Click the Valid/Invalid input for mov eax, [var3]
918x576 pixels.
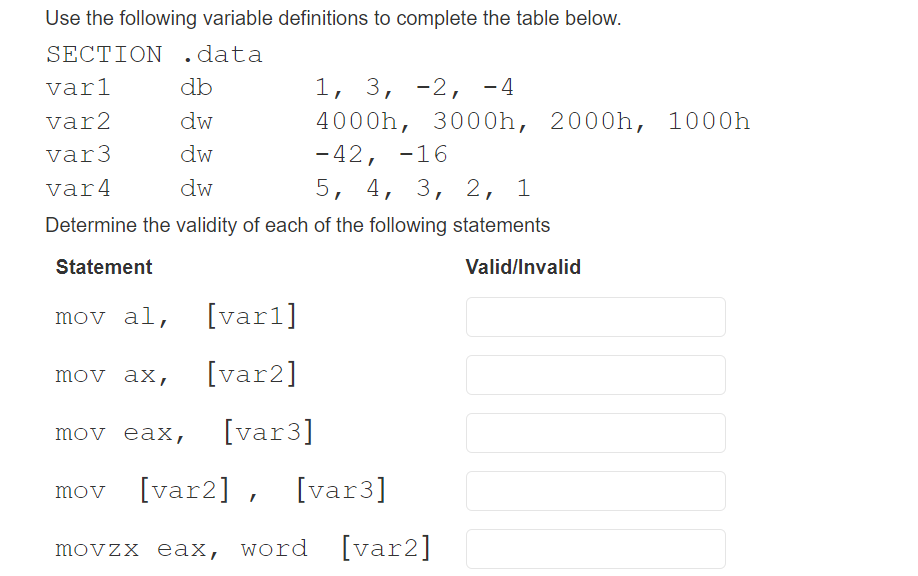pos(594,433)
